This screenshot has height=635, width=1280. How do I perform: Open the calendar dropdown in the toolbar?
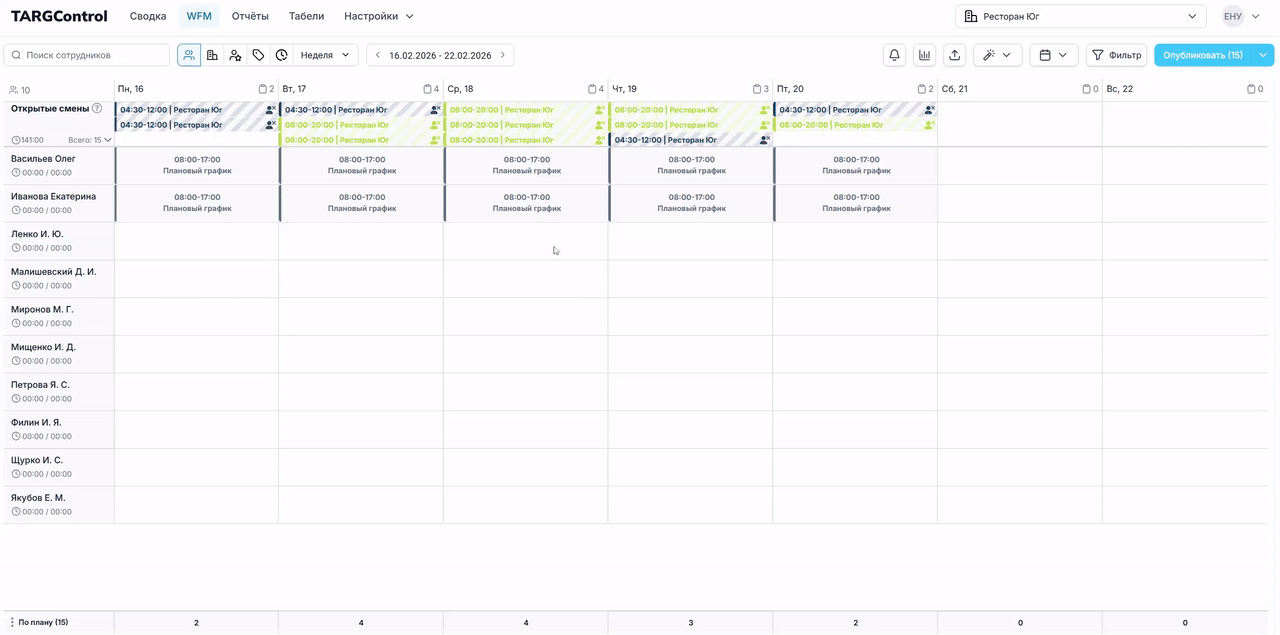coord(1052,55)
